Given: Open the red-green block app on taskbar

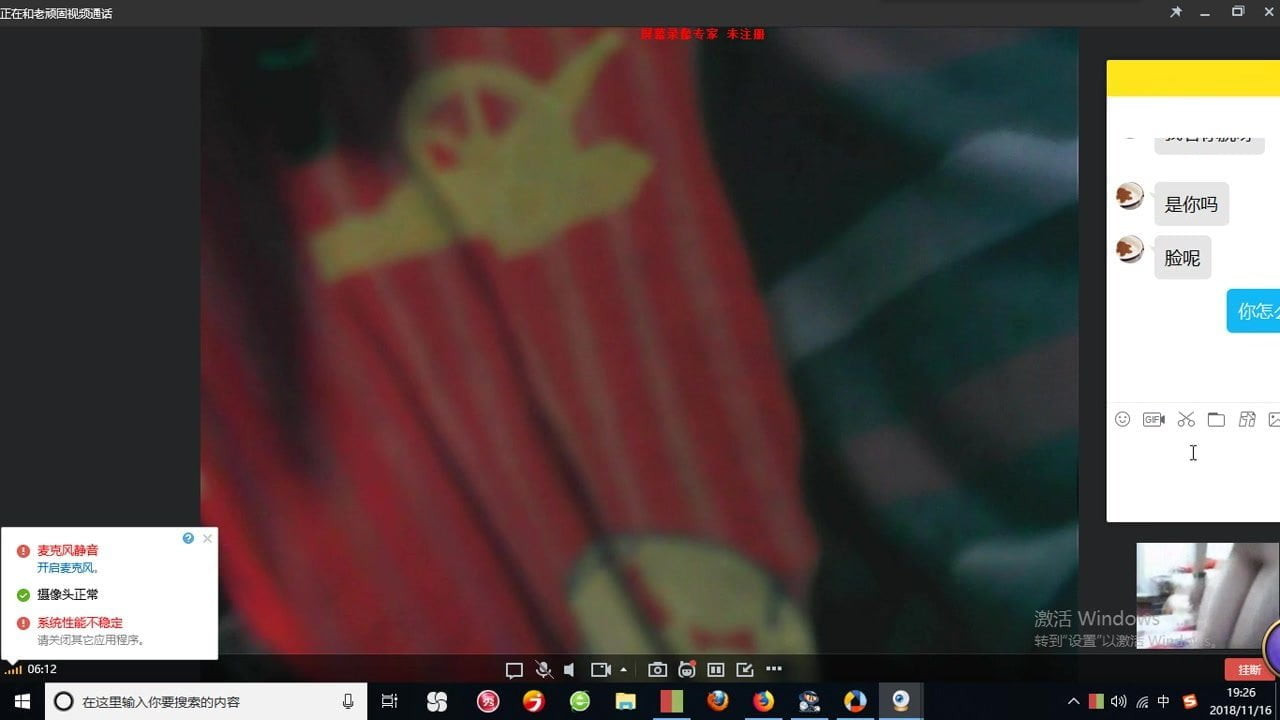Looking at the screenshot, I should point(672,701).
